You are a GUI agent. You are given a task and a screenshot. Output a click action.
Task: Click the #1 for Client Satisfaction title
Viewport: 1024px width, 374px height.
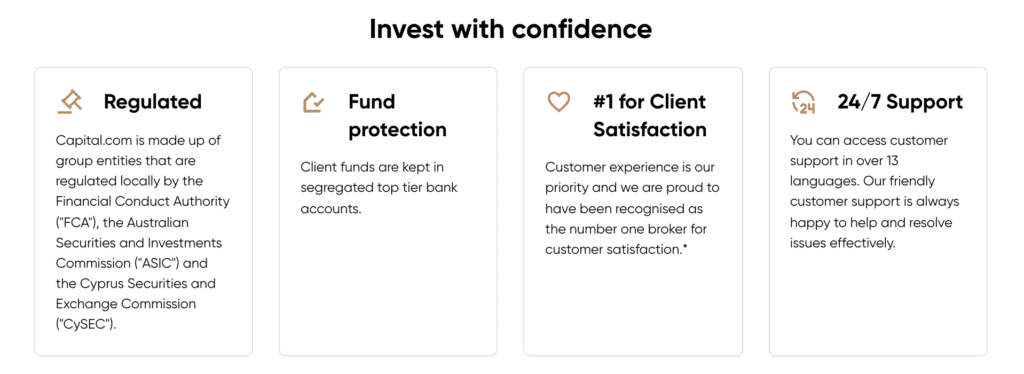(x=650, y=116)
